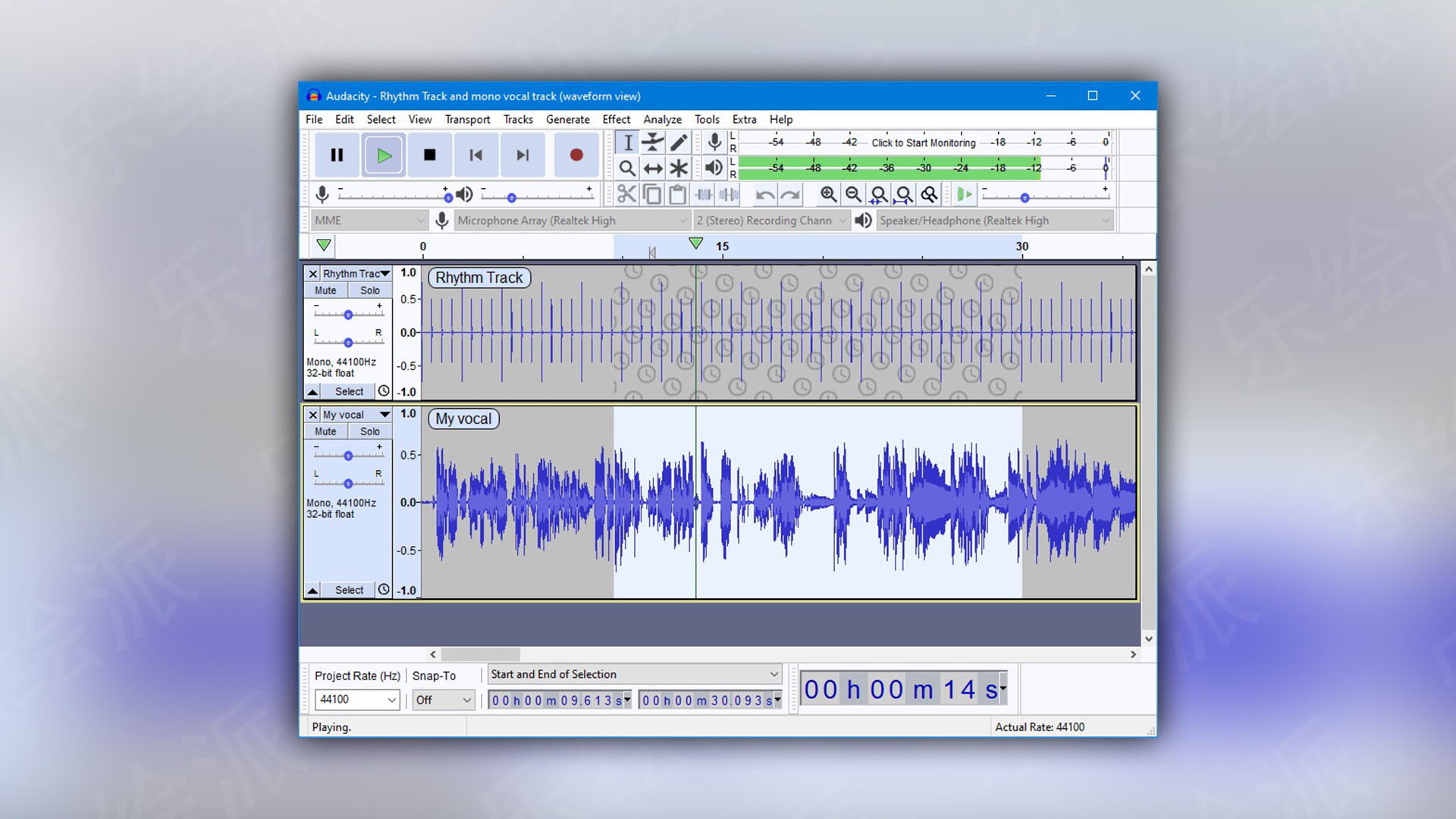Viewport: 1456px width, 819px height.
Task: Click Select button on Rhythm Track panel
Action: point(349,391)
